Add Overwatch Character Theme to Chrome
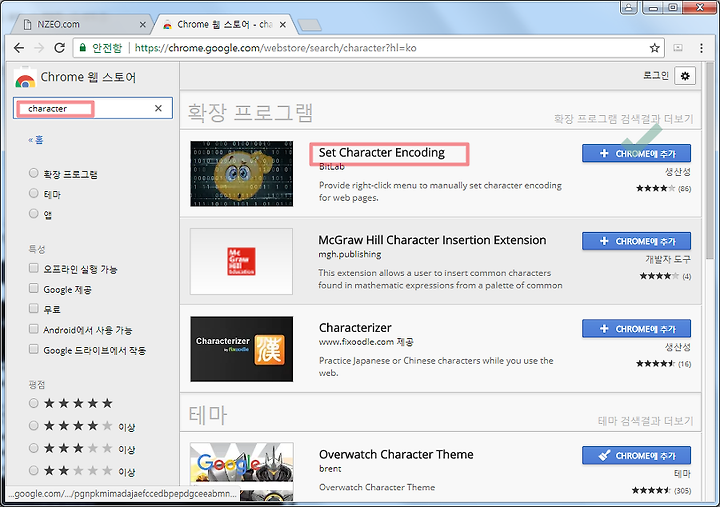This screenshot has height=507, width=720. pyautogui.click(x=636, y=456)
